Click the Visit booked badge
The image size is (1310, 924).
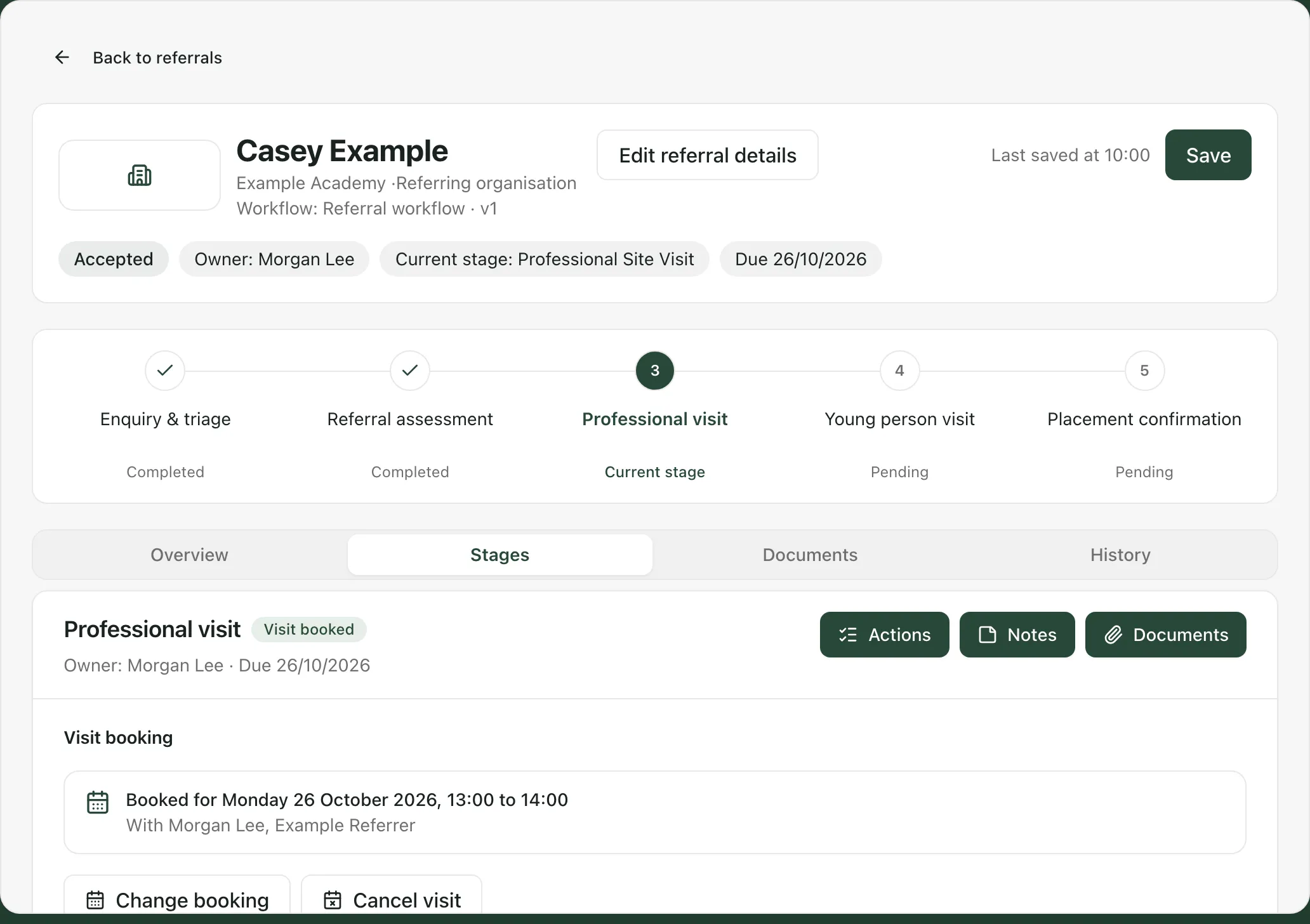coord(309,629)
